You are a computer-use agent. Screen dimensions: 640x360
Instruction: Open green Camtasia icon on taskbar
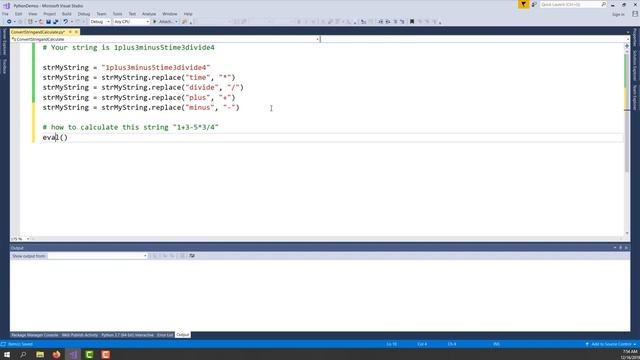(x=89, y=354)
